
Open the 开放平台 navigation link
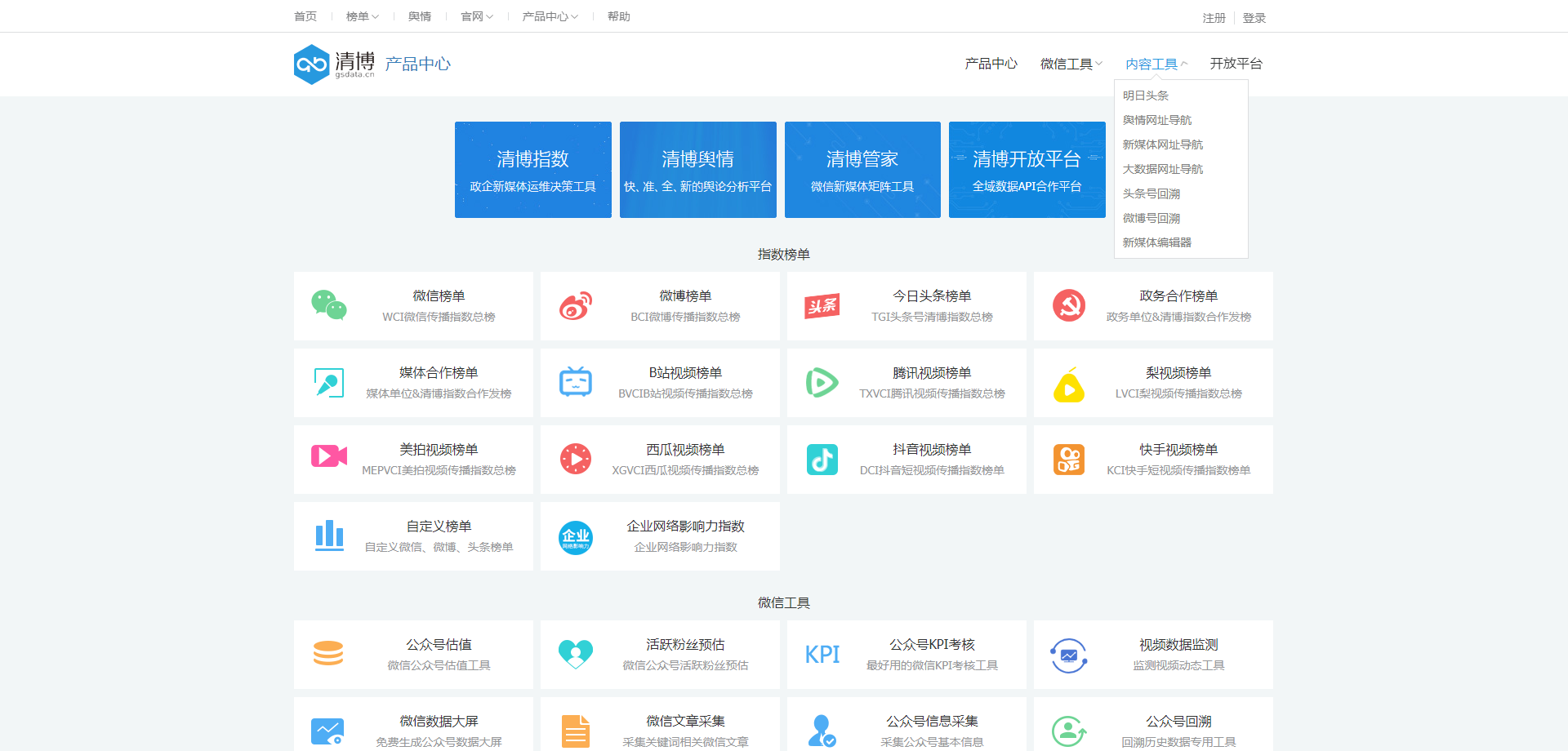click(x=1236, y=64)
